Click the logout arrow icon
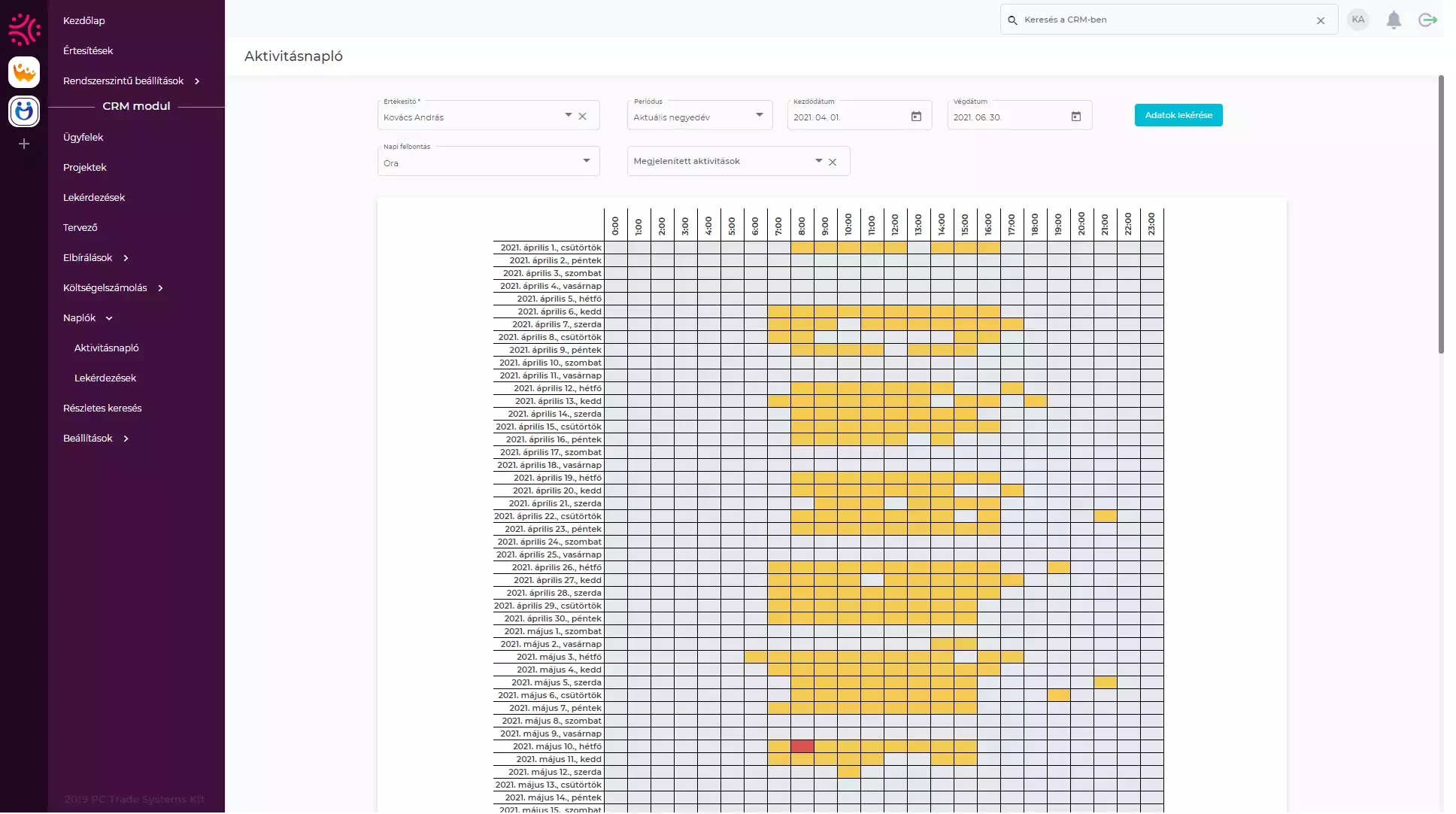Image resolution: width=1456 pixels, height=814 pixels. [x=1427, y=20]
